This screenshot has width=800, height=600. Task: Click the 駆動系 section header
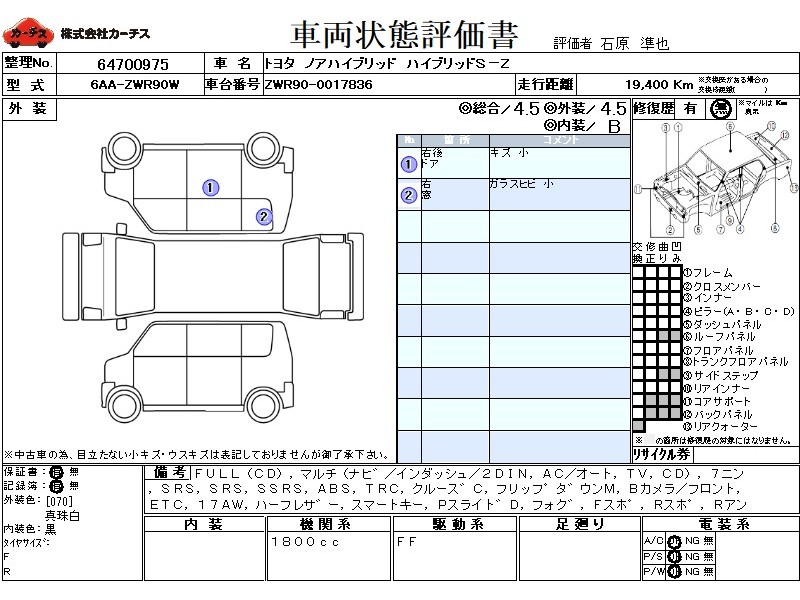point(455,524)
